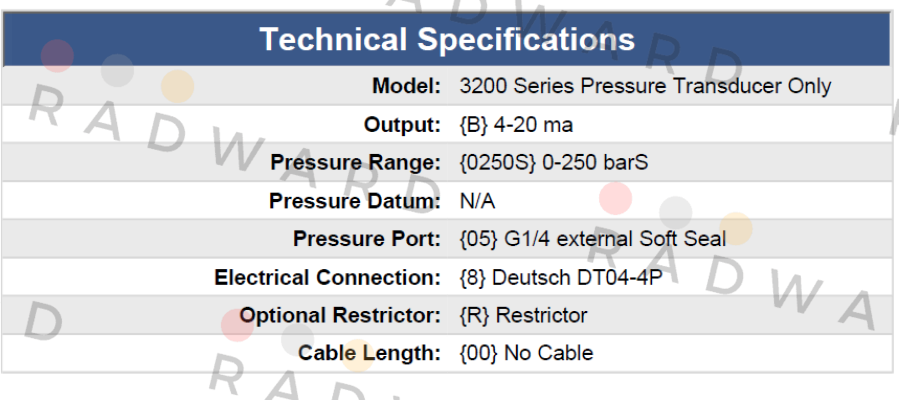Click the {R} Restrictor value
The height and width of the screenshot is (400, 899).
523,316
